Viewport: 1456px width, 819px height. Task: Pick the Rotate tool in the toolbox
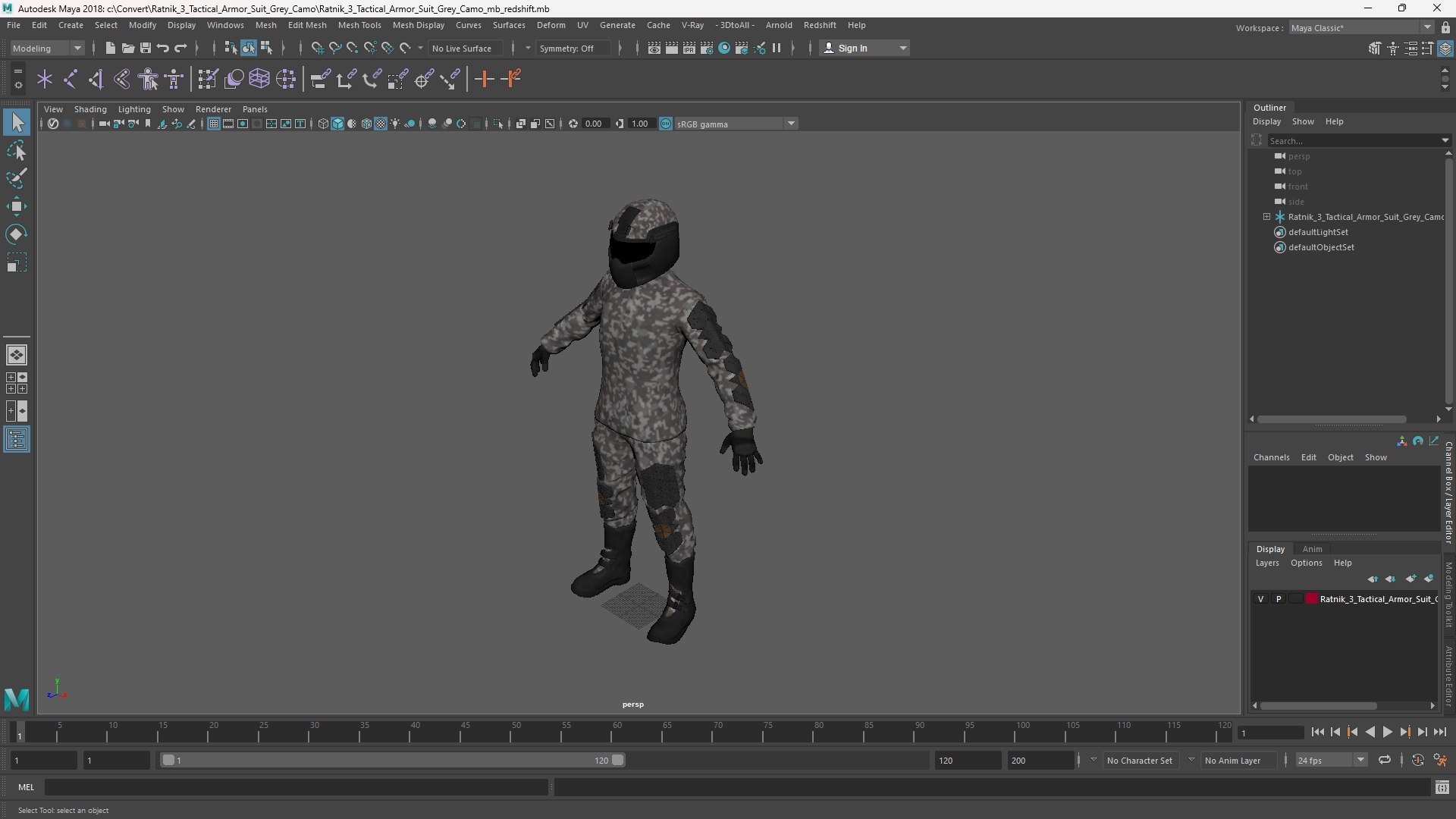click(x=17, y=234)
